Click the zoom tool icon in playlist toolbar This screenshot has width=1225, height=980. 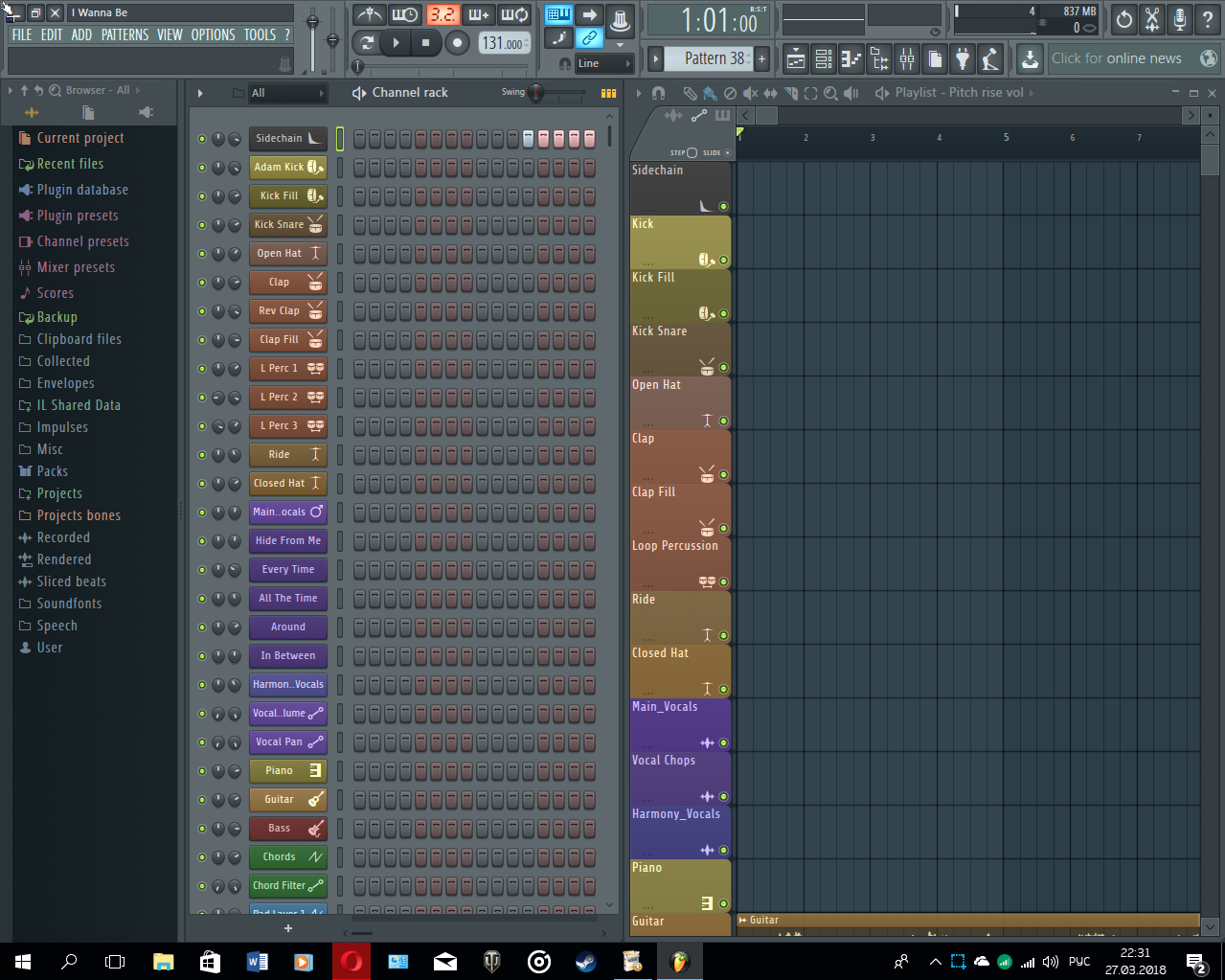point(830,93)
